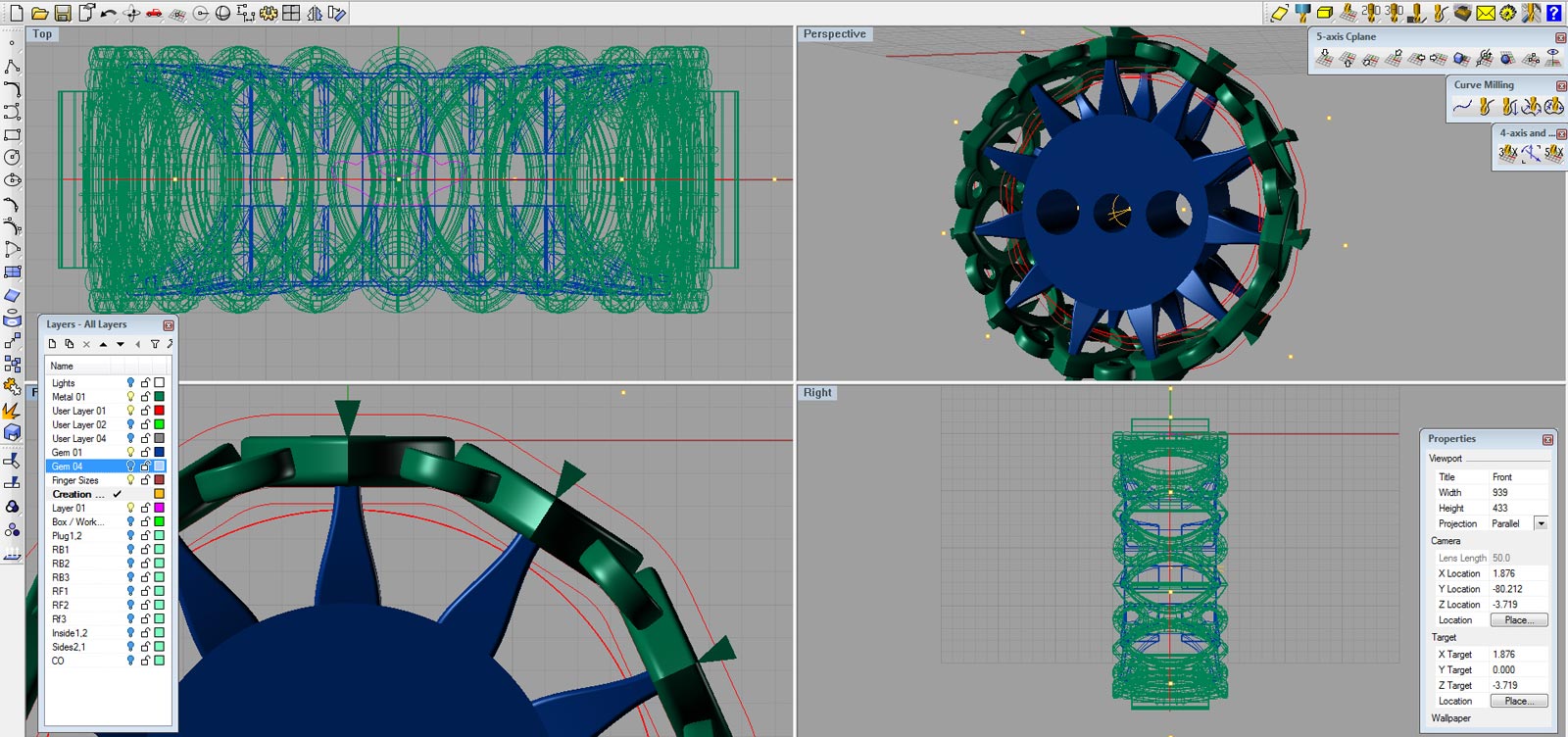This screenshot has width=1568, height=737.
Task: Click the Perspective viewport title tab
Action: click(834, 34)
